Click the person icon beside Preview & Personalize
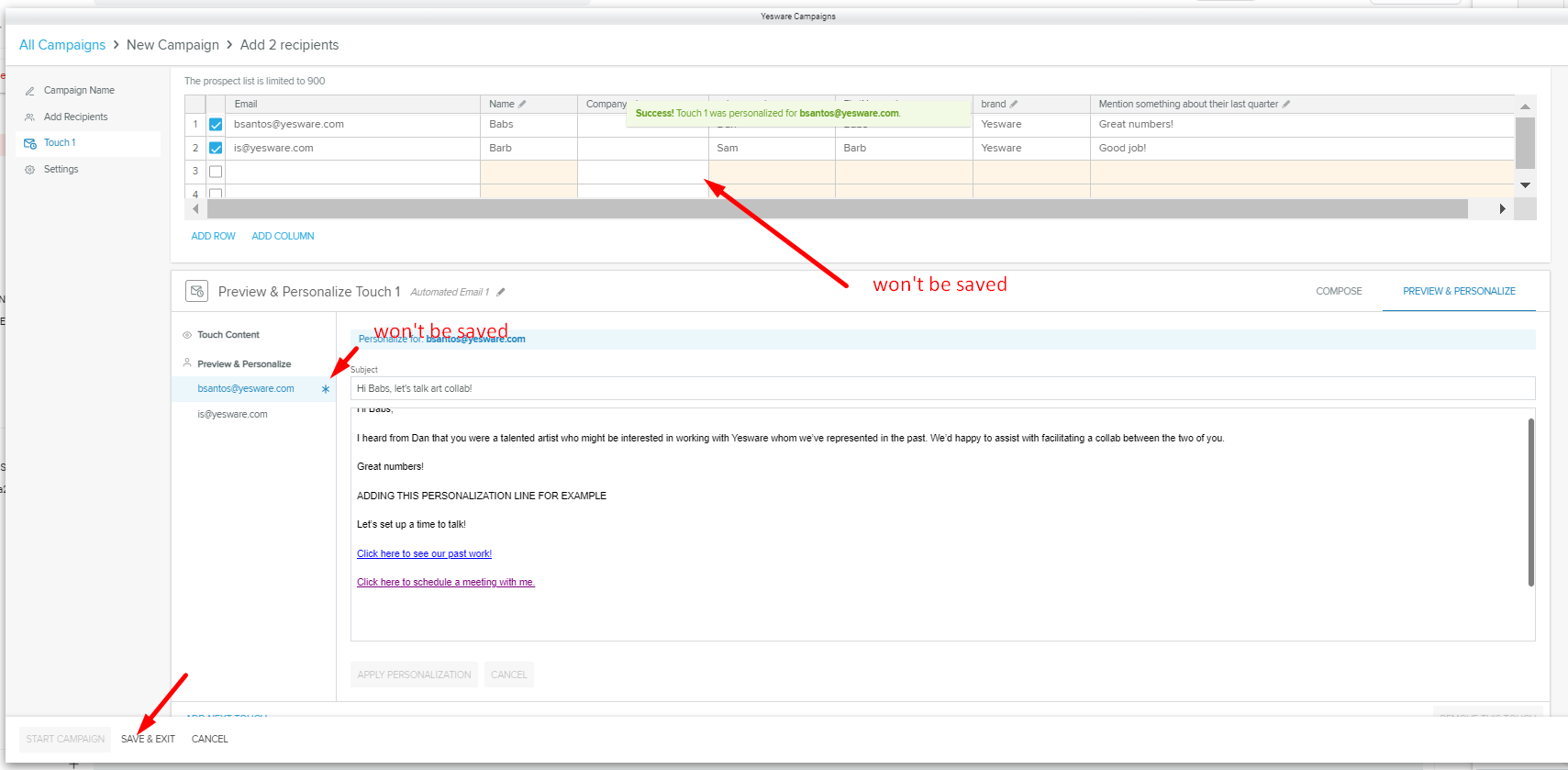Screen dimensions: 1568x770 (x=187, y=363)
